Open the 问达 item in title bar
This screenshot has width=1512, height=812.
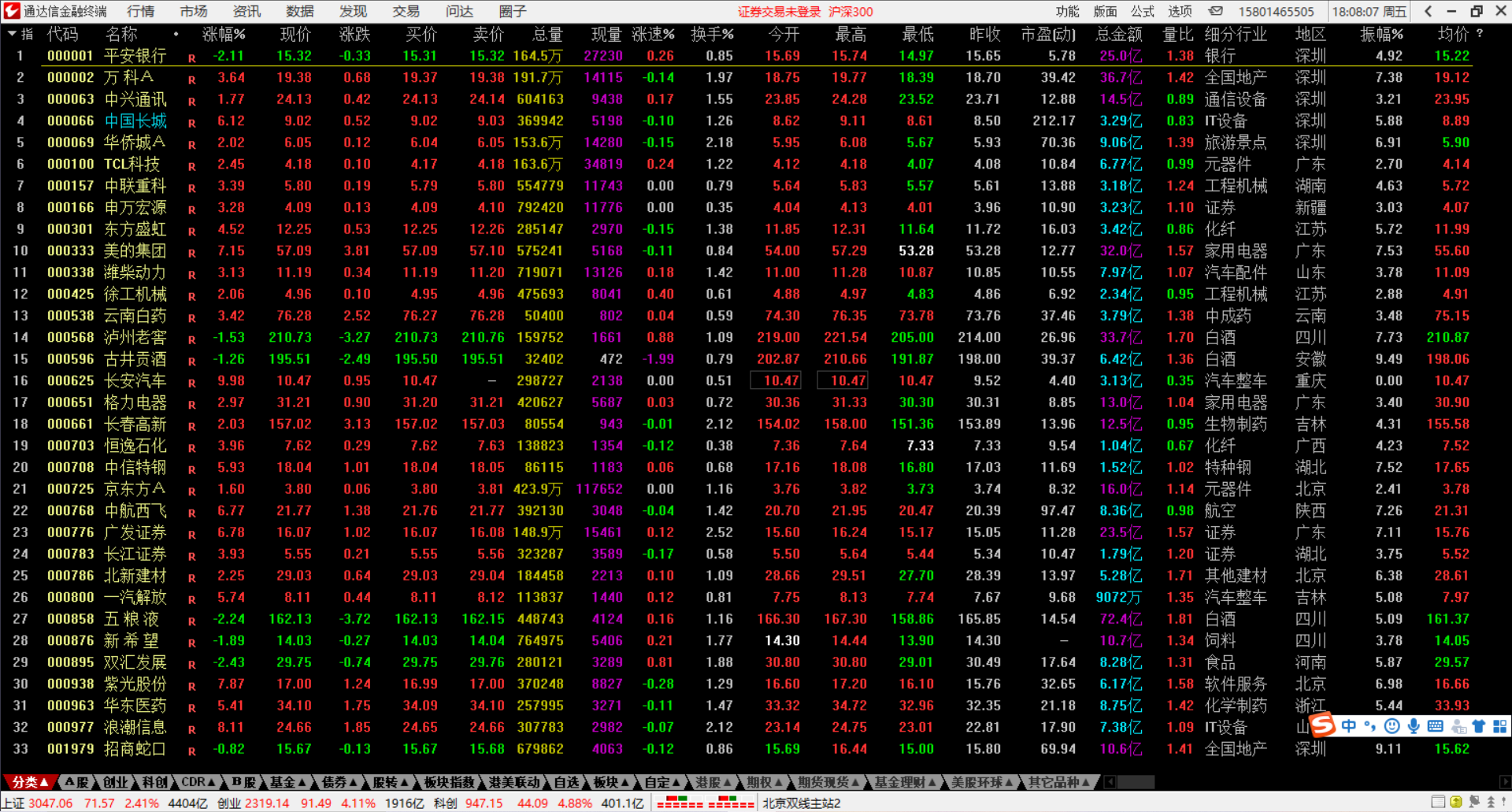[x=459, y=11]
